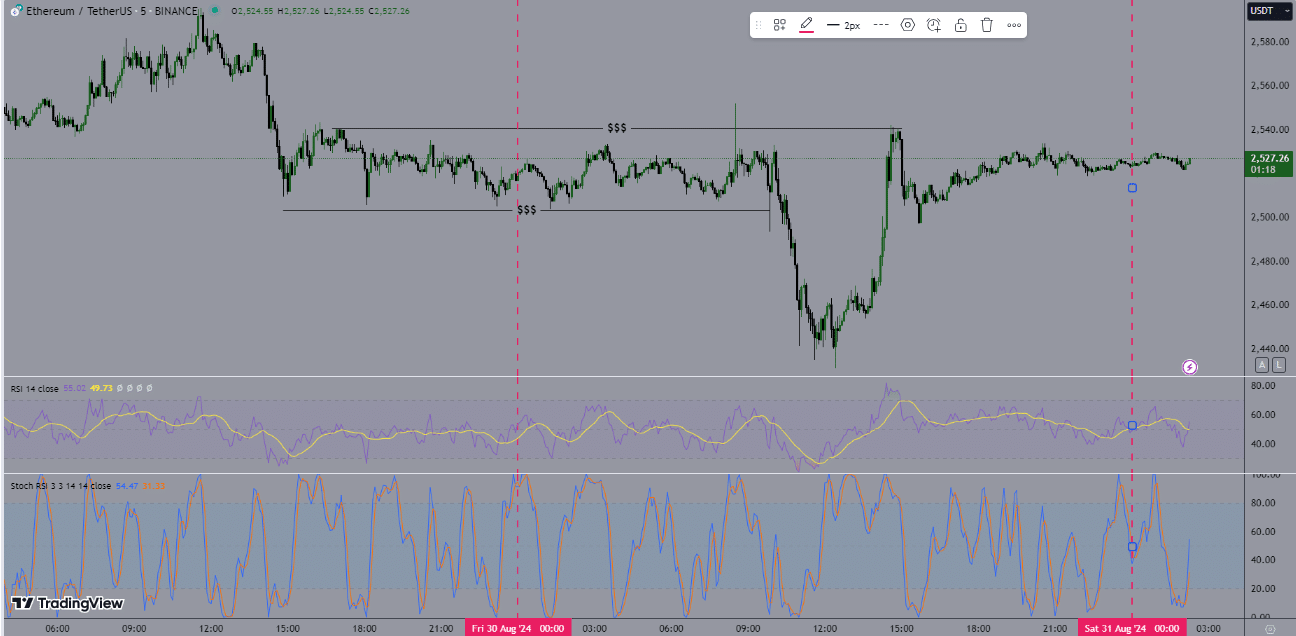
Task: Change line color with pencil icon
Action: [806, 25]
